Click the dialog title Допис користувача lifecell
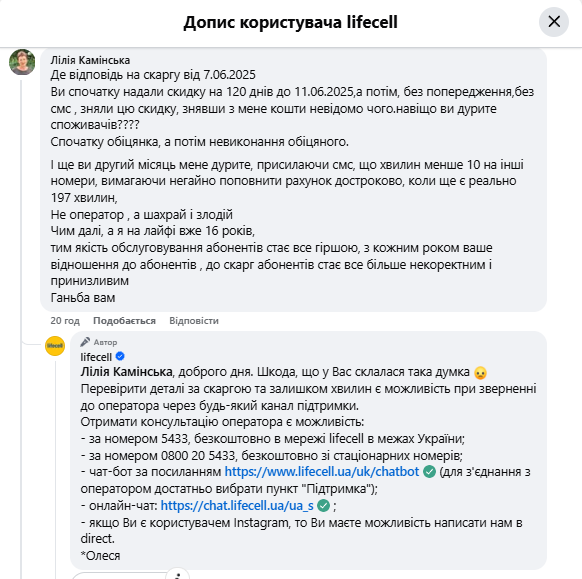The height and width of the screenshot is (579, 582). (291, 22)
